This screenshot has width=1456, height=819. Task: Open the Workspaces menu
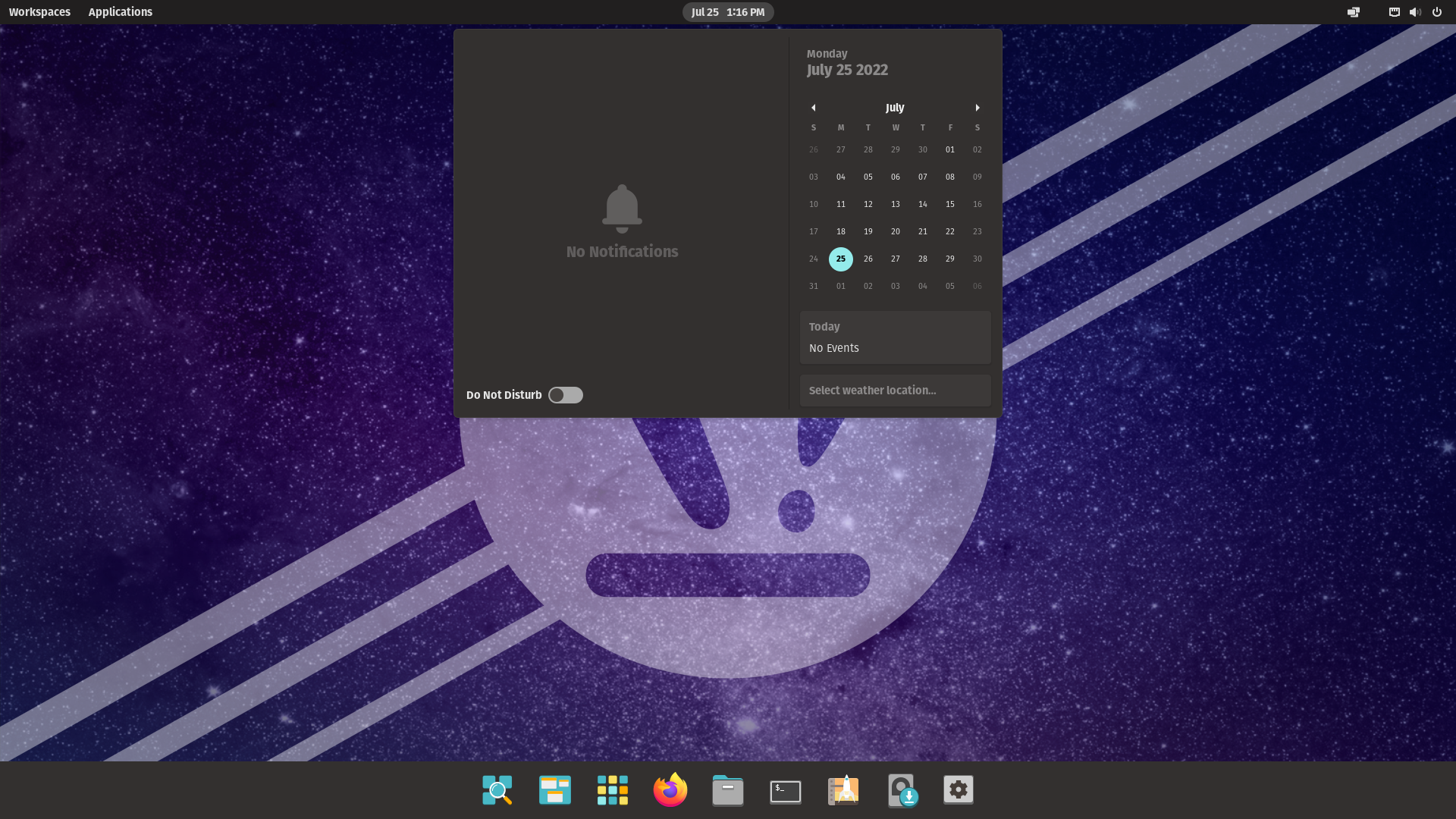click(39, 12)
